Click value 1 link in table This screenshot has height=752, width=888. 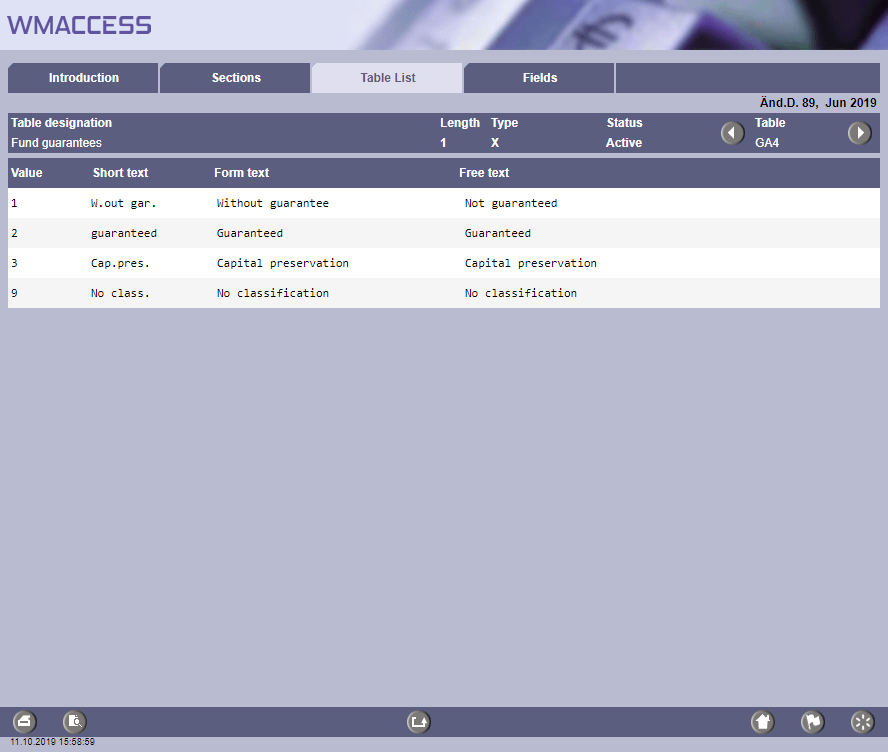tap(14, 203)
